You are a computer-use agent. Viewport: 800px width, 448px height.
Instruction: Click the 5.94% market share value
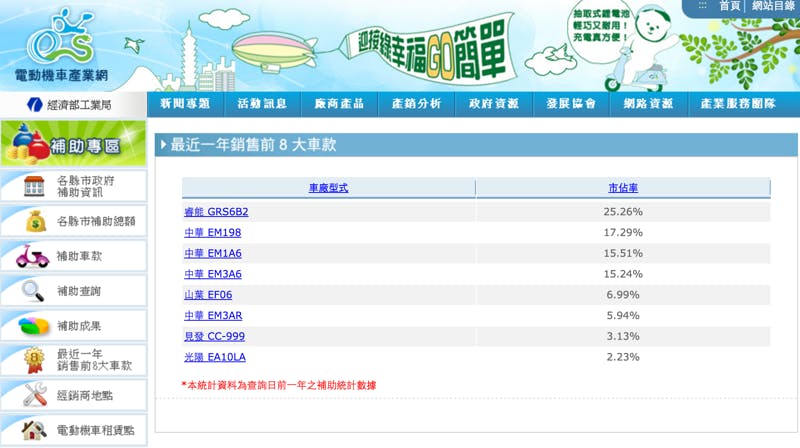click(x=623, y=316)
